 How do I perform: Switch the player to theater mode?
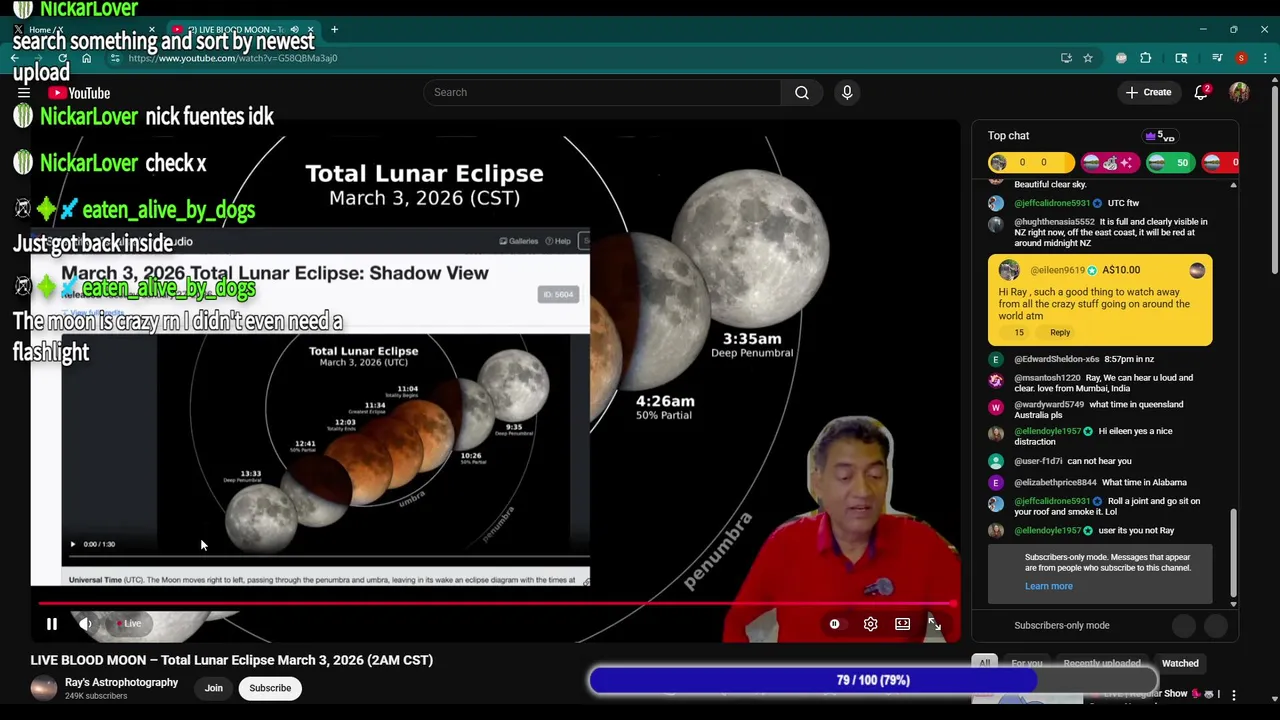[902, 624]
